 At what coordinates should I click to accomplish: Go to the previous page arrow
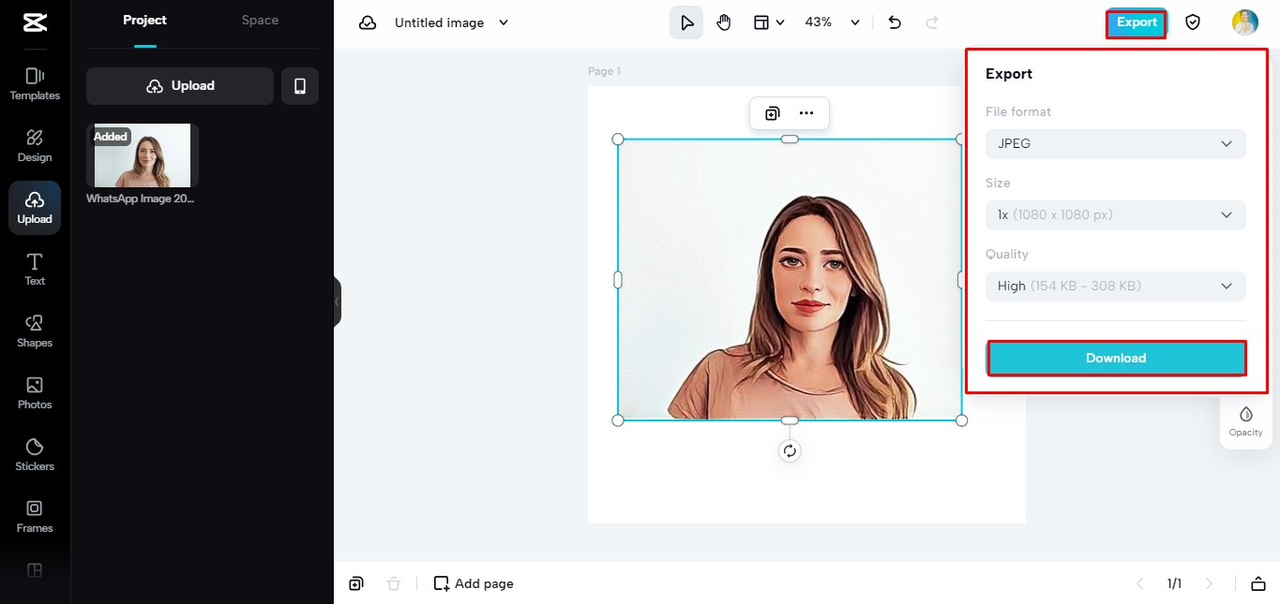point(1139,583)
